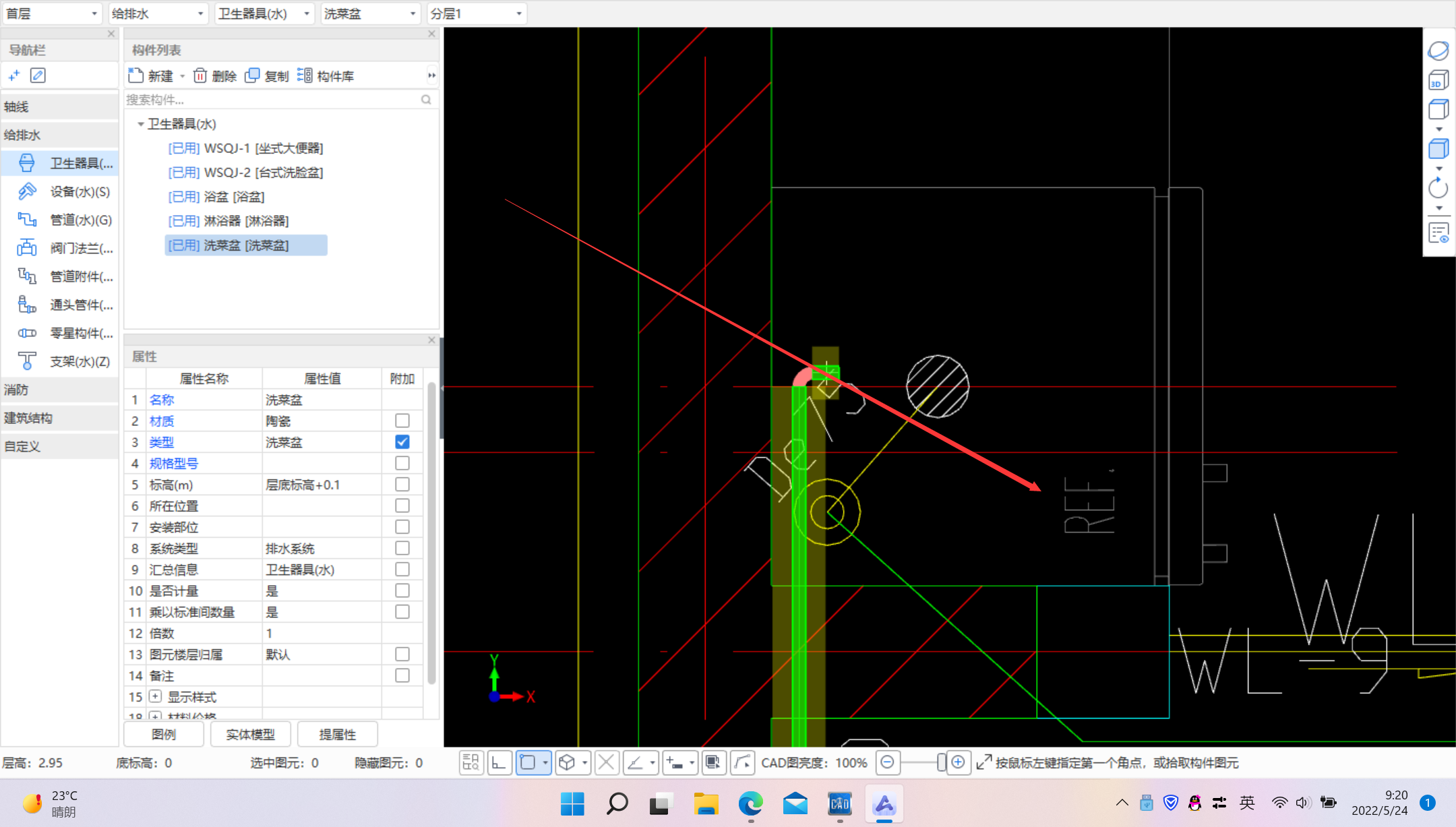Click the 图例 legend button
This screenshot has width=1456, height=827.
[164, 734]
